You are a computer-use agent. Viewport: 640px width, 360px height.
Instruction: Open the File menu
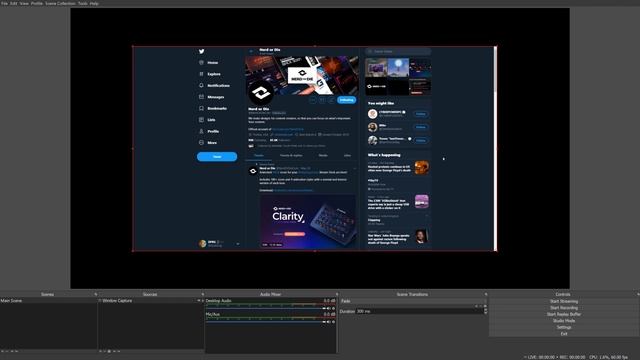4,3
